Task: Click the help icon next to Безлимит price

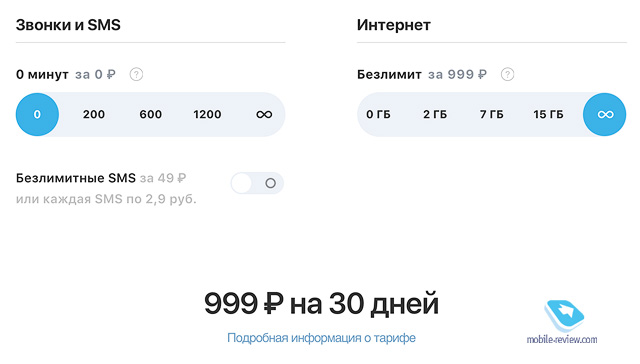Action: [507, 75]
